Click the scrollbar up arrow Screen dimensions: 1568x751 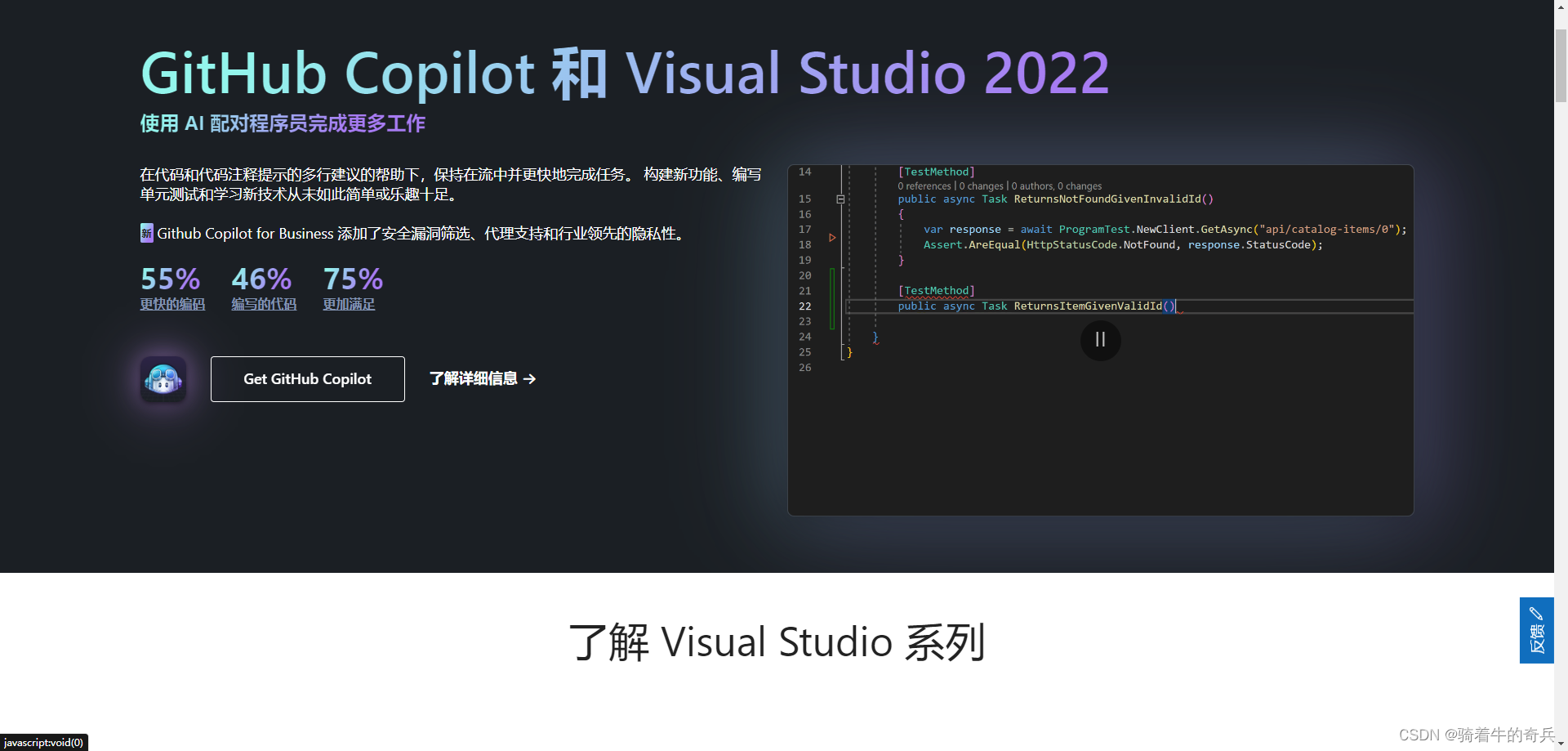1561,7
